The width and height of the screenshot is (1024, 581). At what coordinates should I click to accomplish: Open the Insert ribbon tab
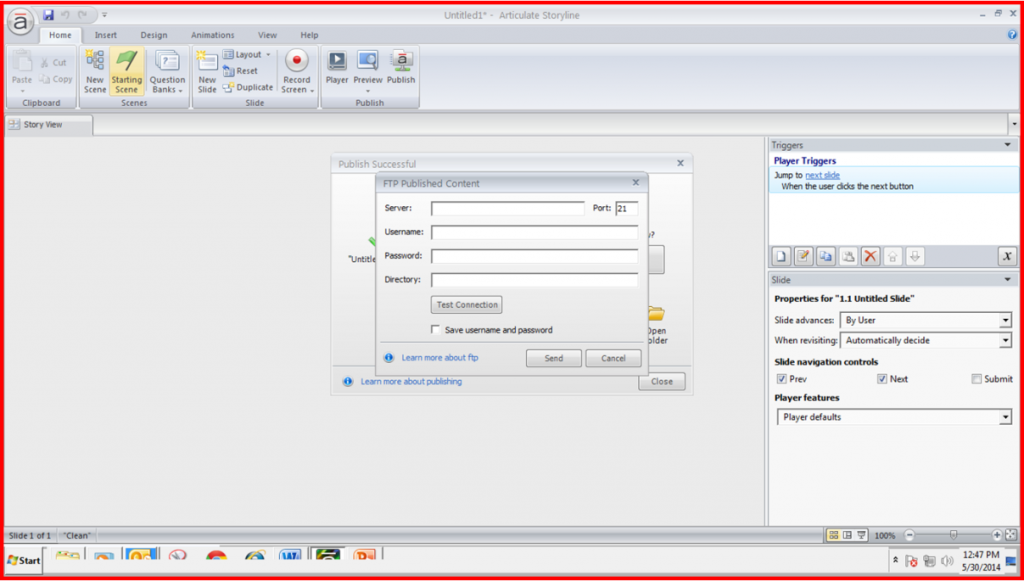(x=106, y=35)
